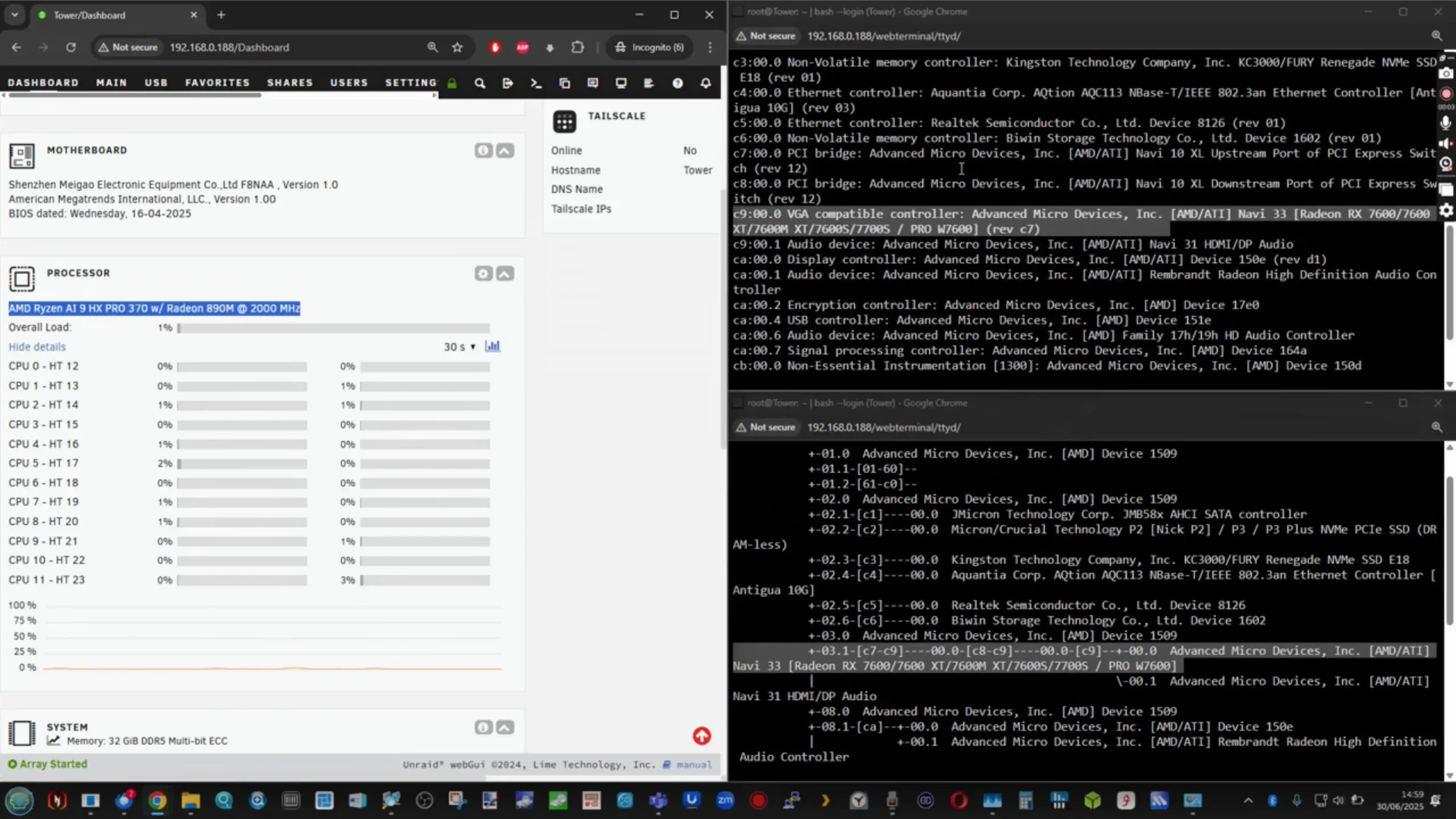Open the Settings tab
Screen dimensions: 1456x819
pyautogui.click(x=411, y=82)
